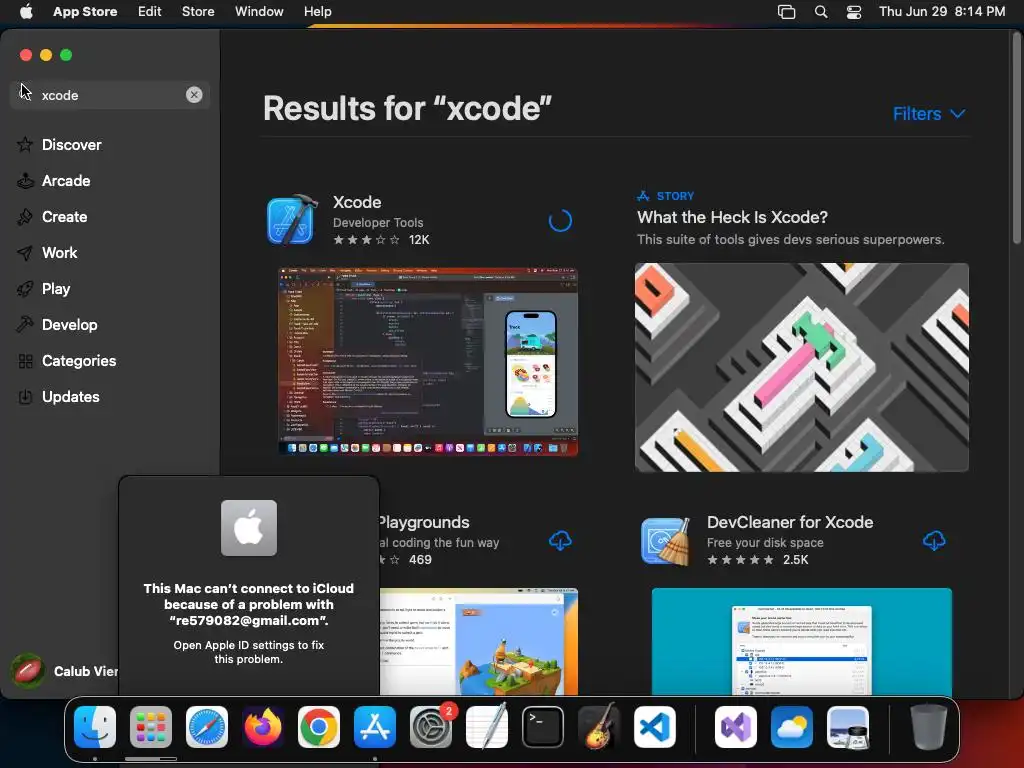Click the date and time in menu bar
Screen dimensions: 1024x768
(x=942, y=12)
